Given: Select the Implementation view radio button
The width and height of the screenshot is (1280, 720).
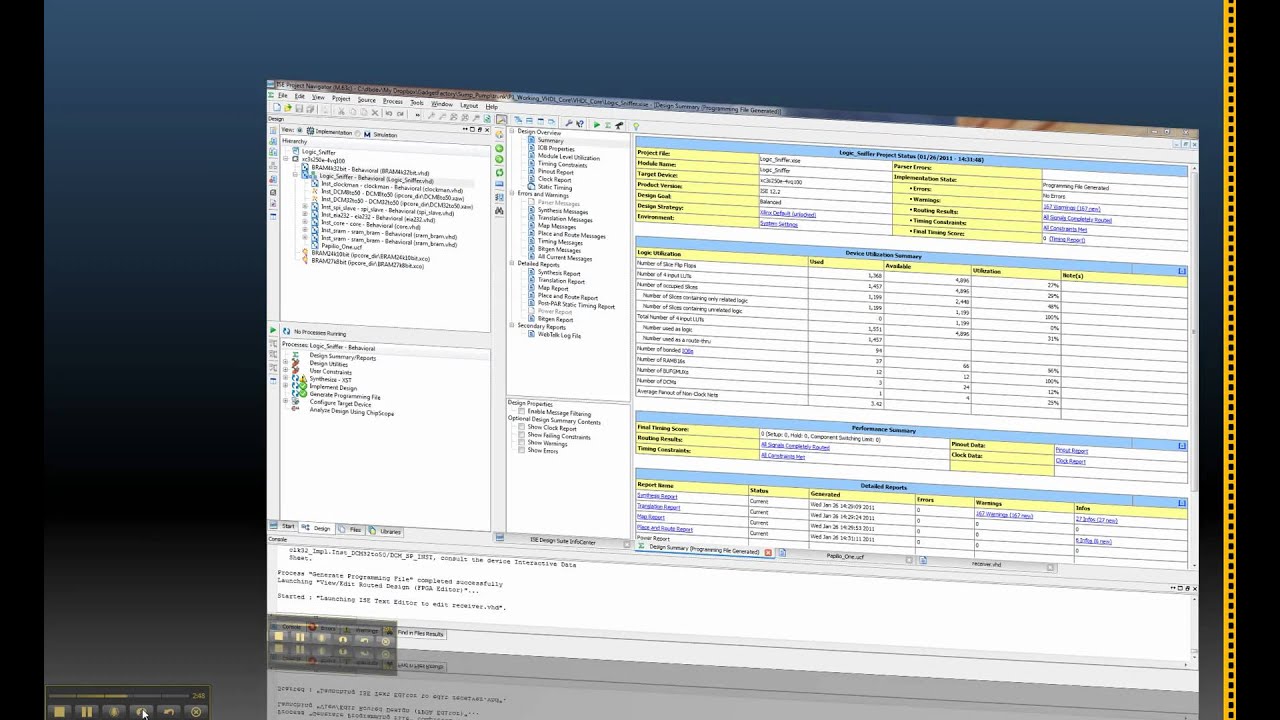Looking at the screenshot, I should [x=300, y=130].
